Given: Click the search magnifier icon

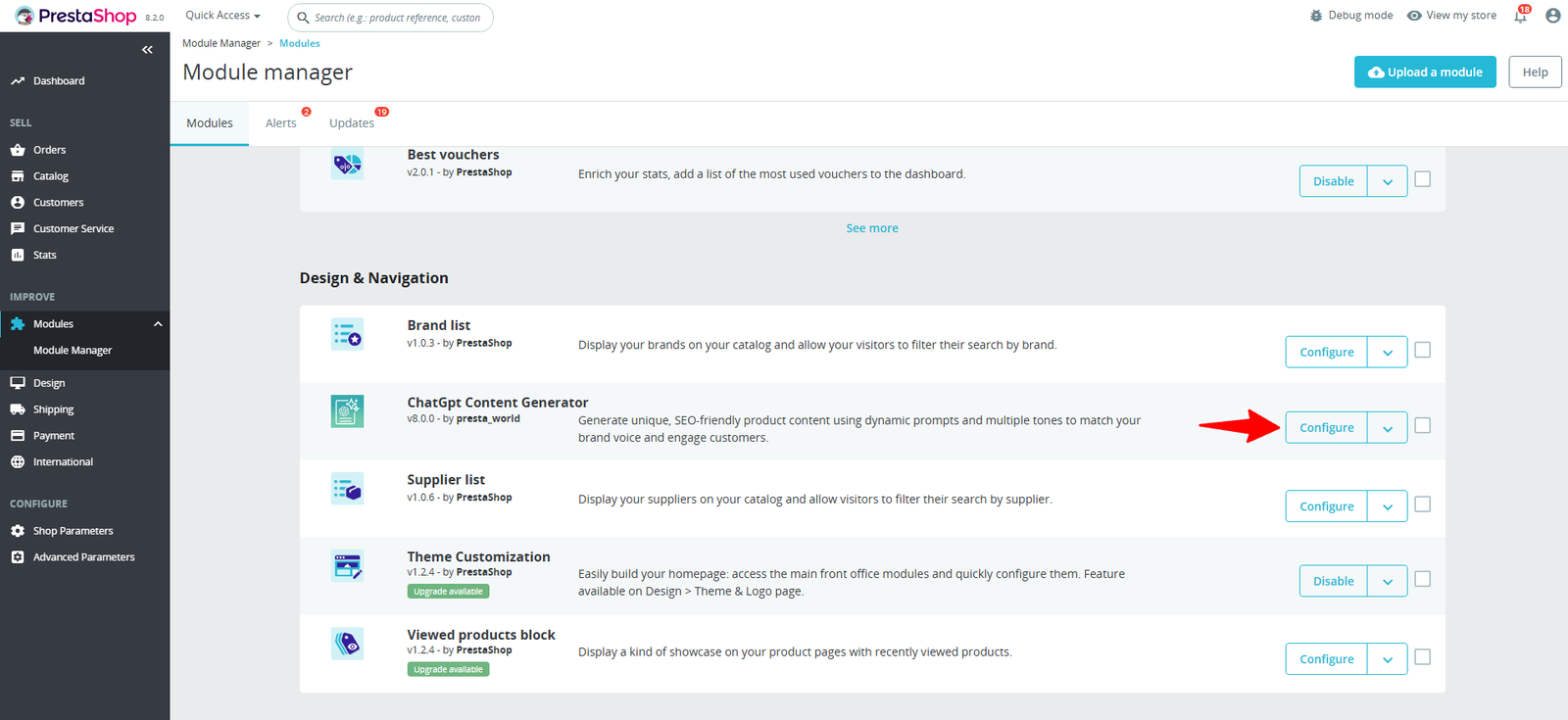Looking at the screenshot, I should tap(304, 18).
